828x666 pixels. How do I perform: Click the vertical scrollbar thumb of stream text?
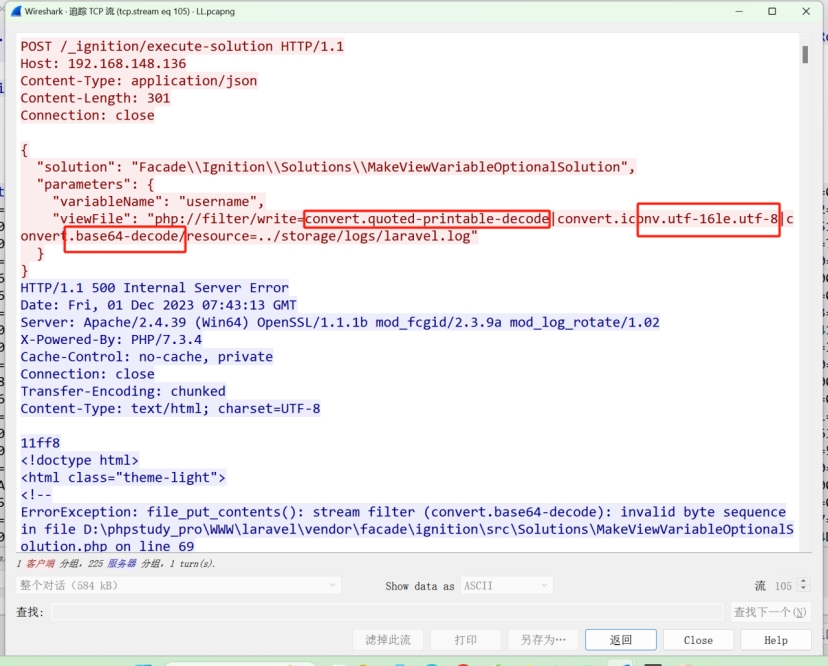coord(805,54)
